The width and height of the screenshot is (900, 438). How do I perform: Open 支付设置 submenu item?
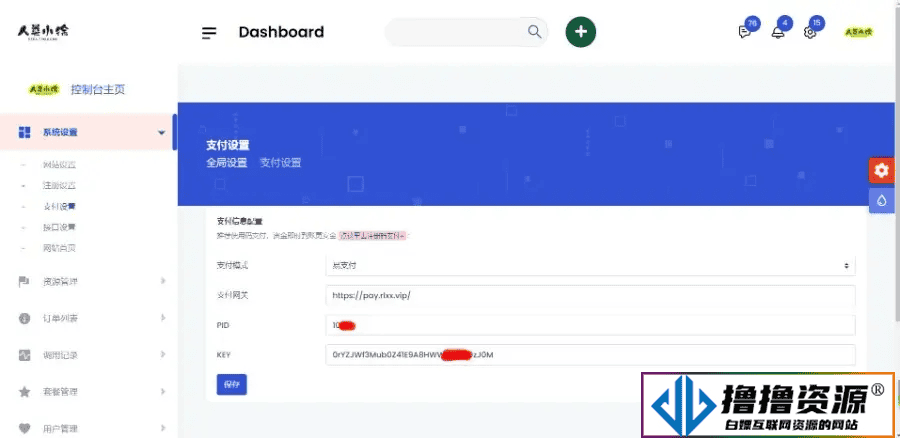pos(60,206)
